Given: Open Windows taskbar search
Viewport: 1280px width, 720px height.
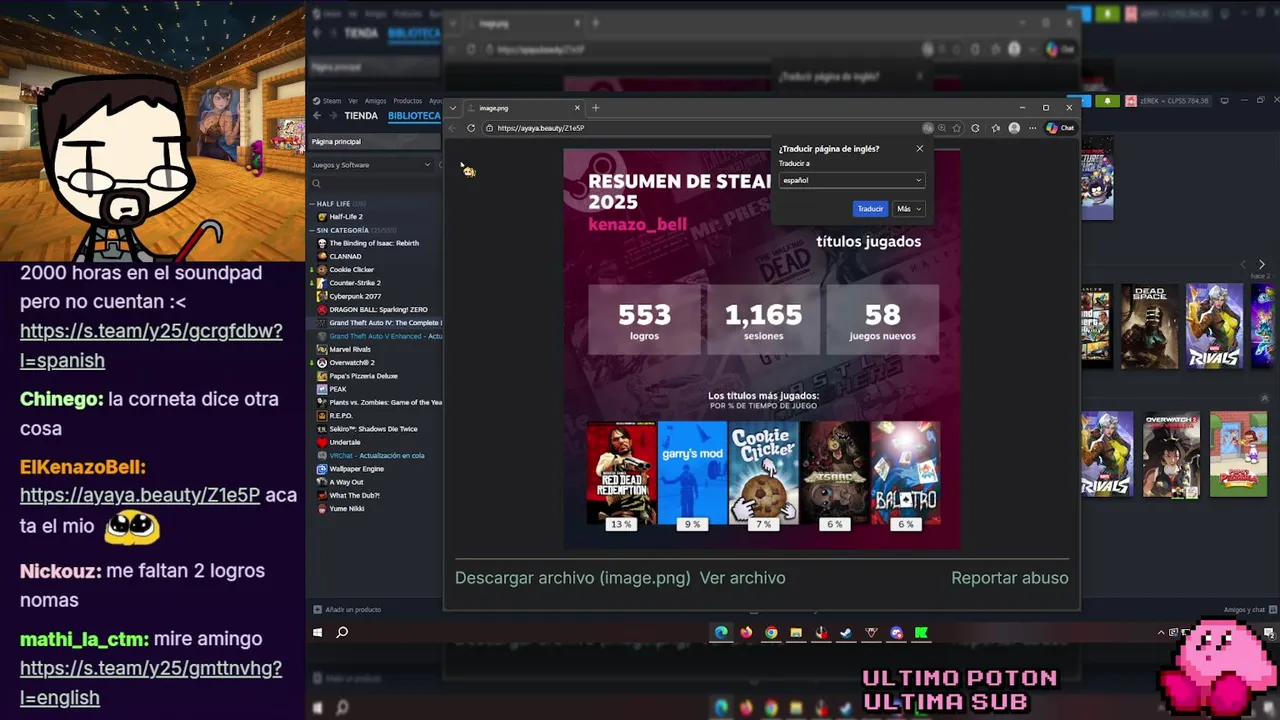Looking at the screenshot, I should click(342, 633).
